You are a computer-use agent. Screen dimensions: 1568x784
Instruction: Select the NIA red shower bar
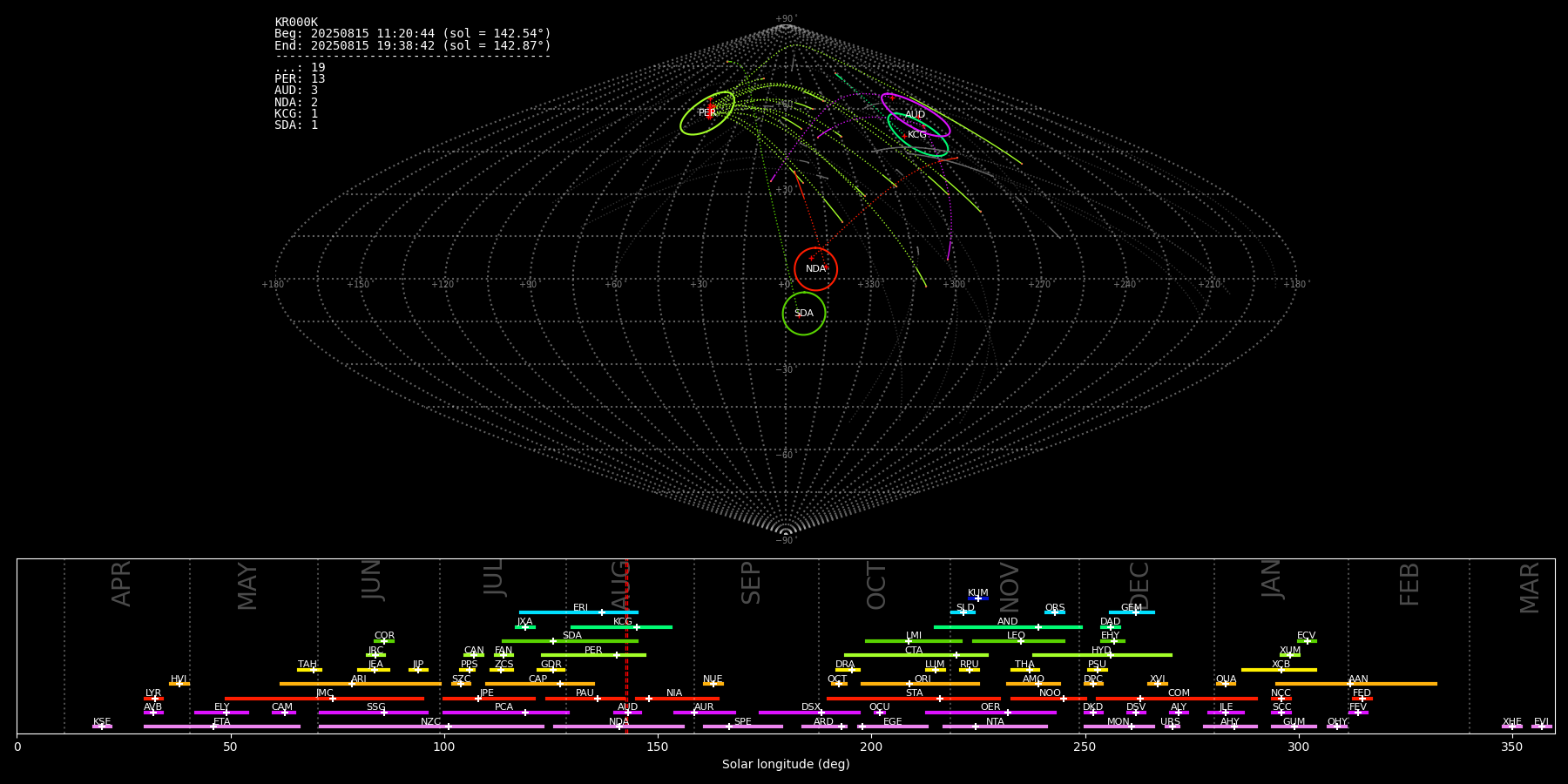tap(677, 698)
